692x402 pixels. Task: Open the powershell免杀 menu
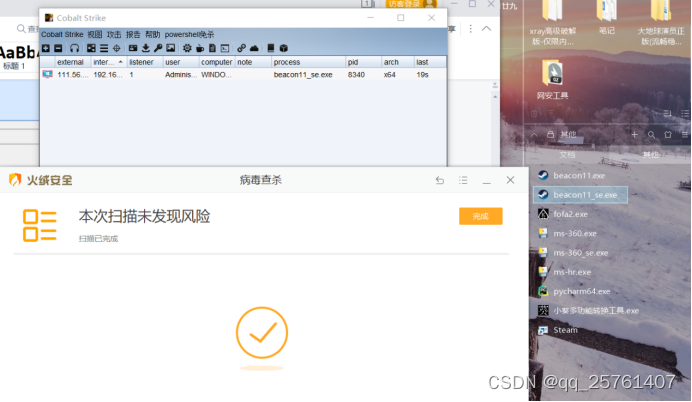tap(189, 34)
